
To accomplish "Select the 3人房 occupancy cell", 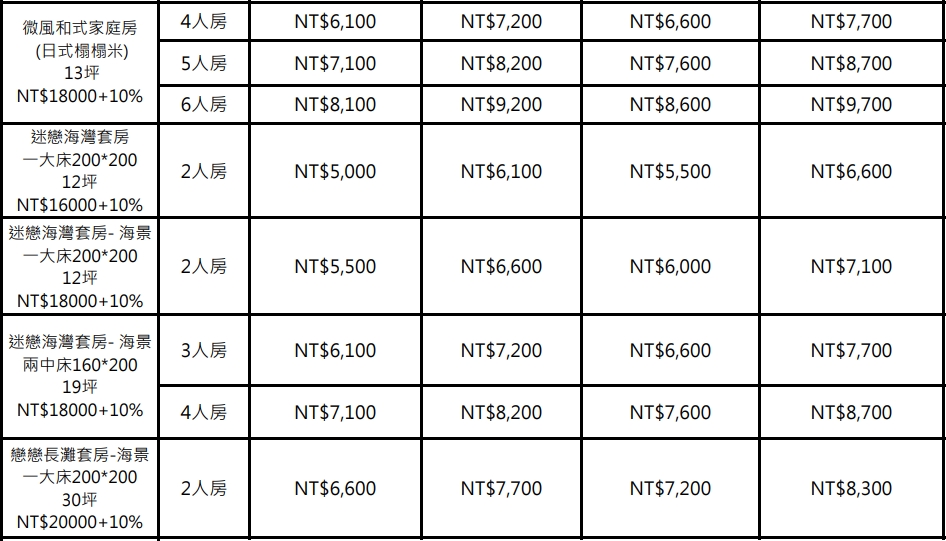I will pyautogui.click(x=204, y=350).
